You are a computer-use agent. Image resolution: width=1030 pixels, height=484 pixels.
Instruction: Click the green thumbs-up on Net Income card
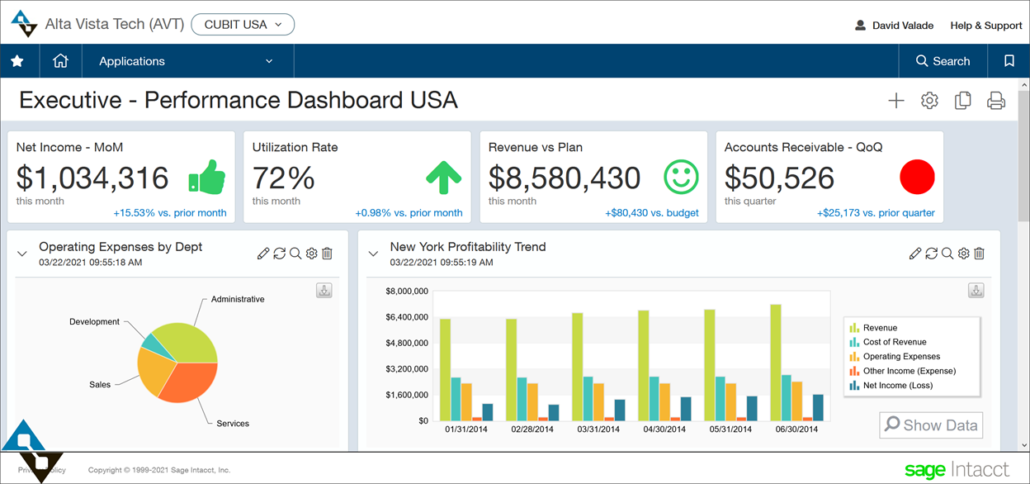coord(207,177)
